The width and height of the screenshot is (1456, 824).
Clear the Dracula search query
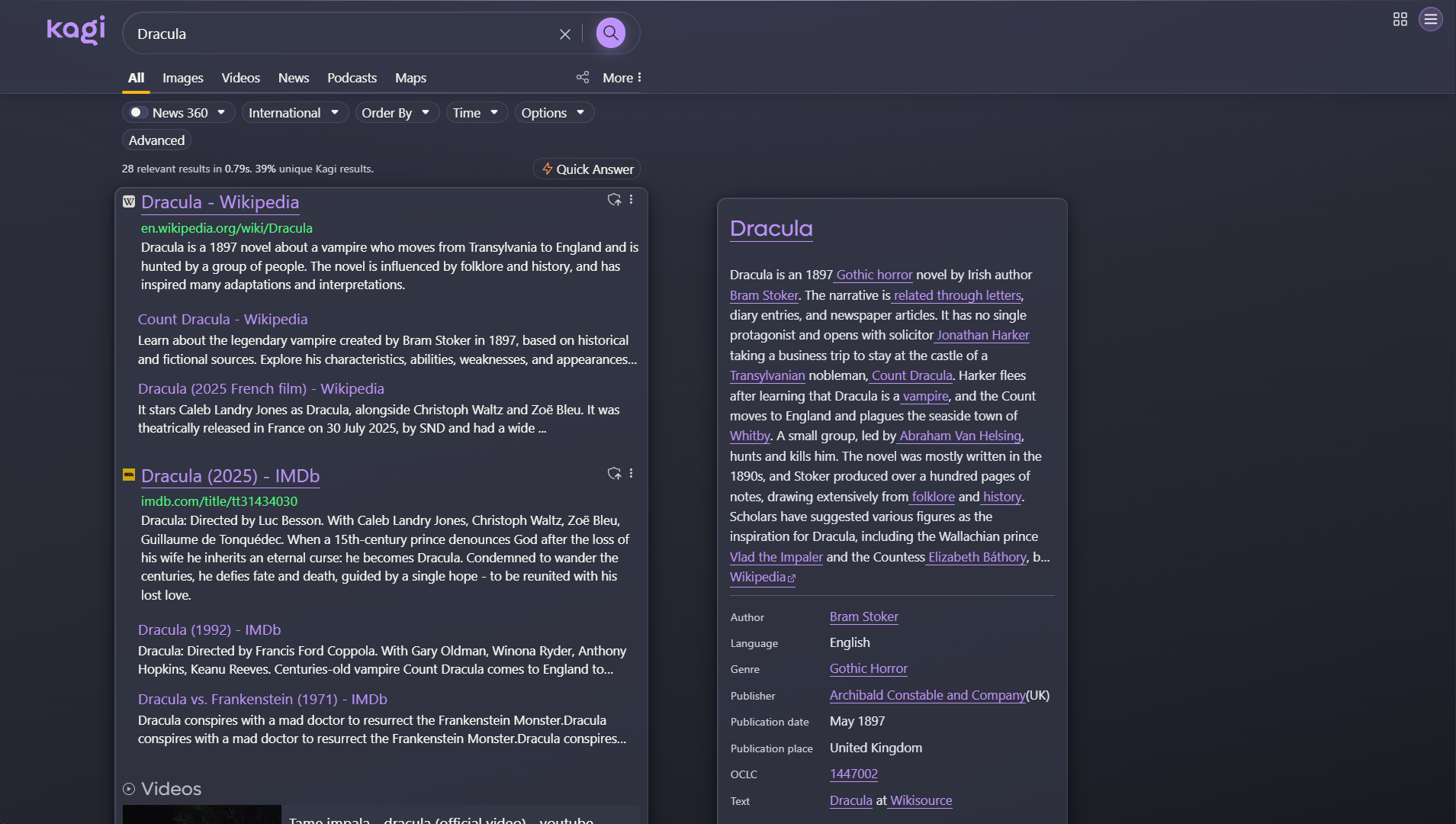pyautogui.click(x=565, y=34)
